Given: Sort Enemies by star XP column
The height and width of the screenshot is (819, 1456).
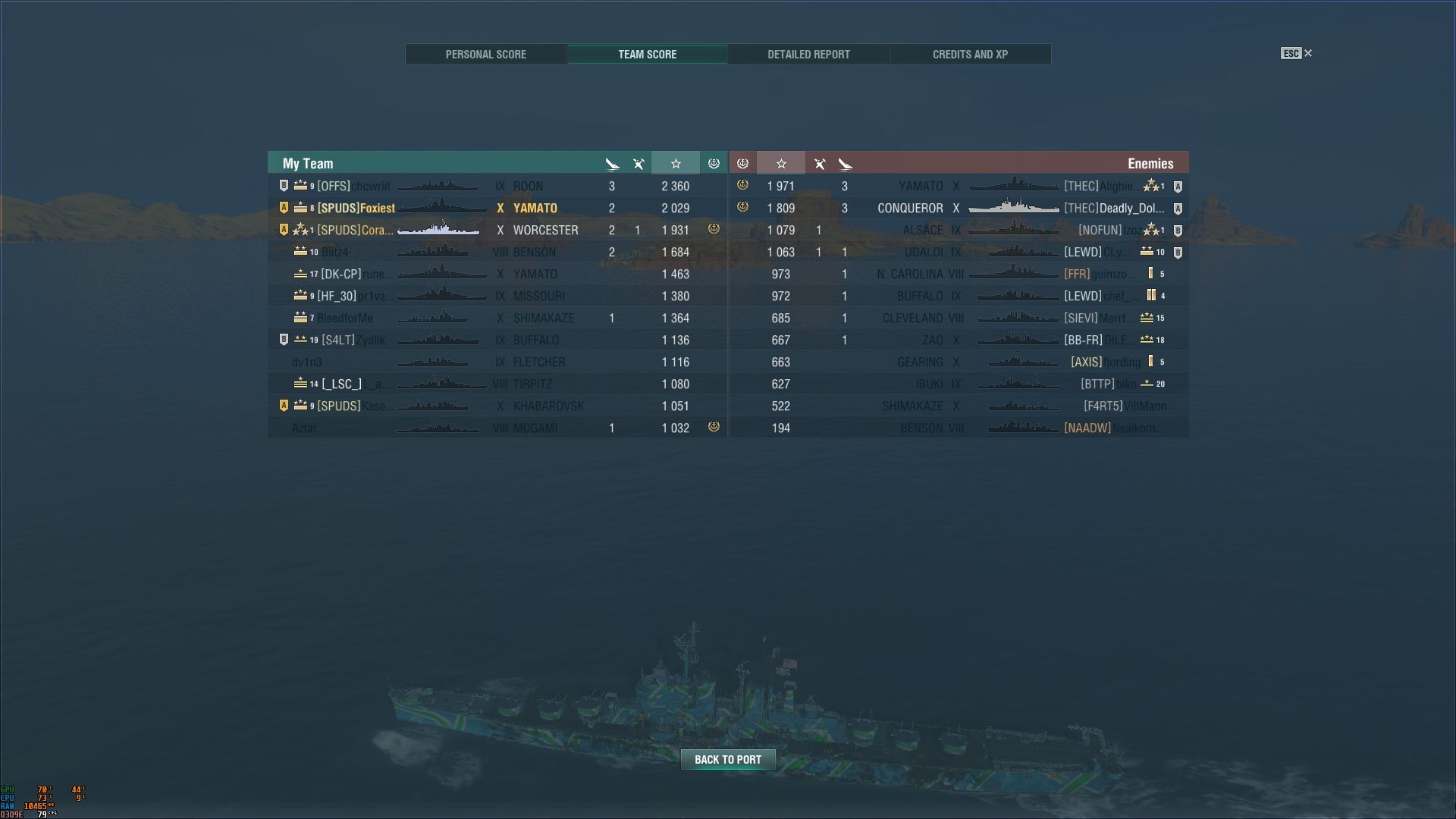Looking at the screenshot, I should pos(781,163).
